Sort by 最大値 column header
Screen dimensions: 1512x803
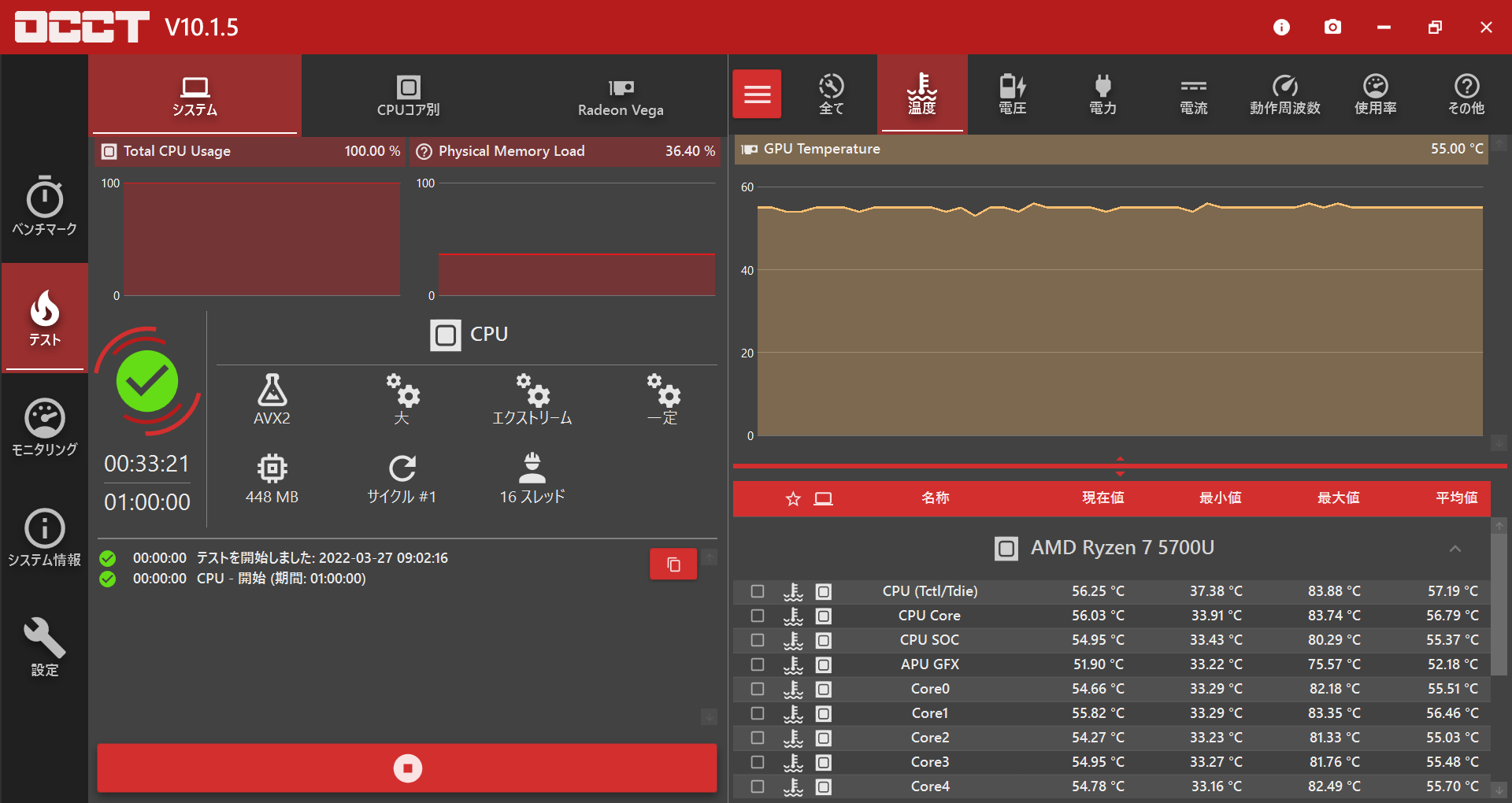tap(1338, 498)
